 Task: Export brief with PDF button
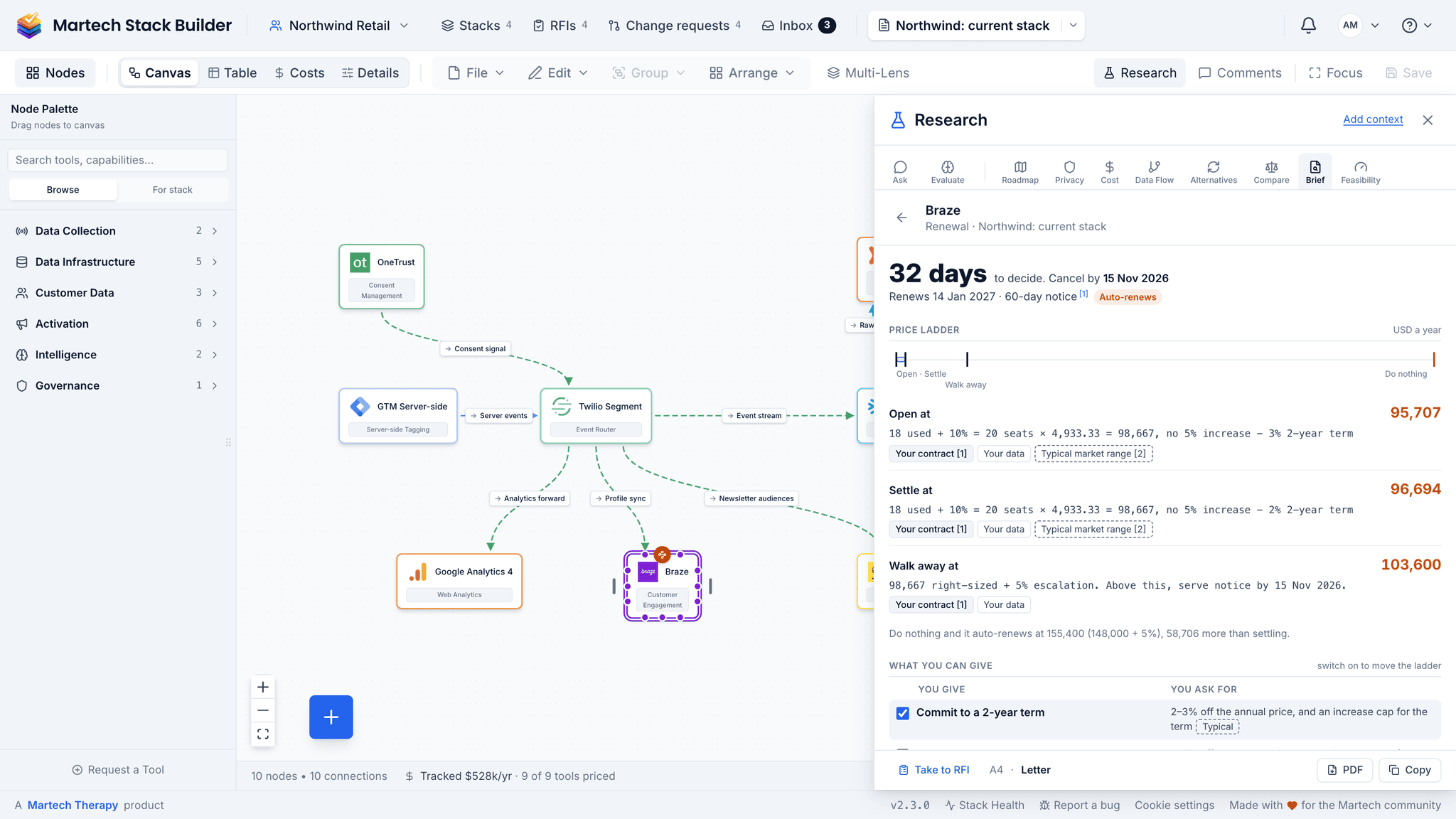[1345, 770]
